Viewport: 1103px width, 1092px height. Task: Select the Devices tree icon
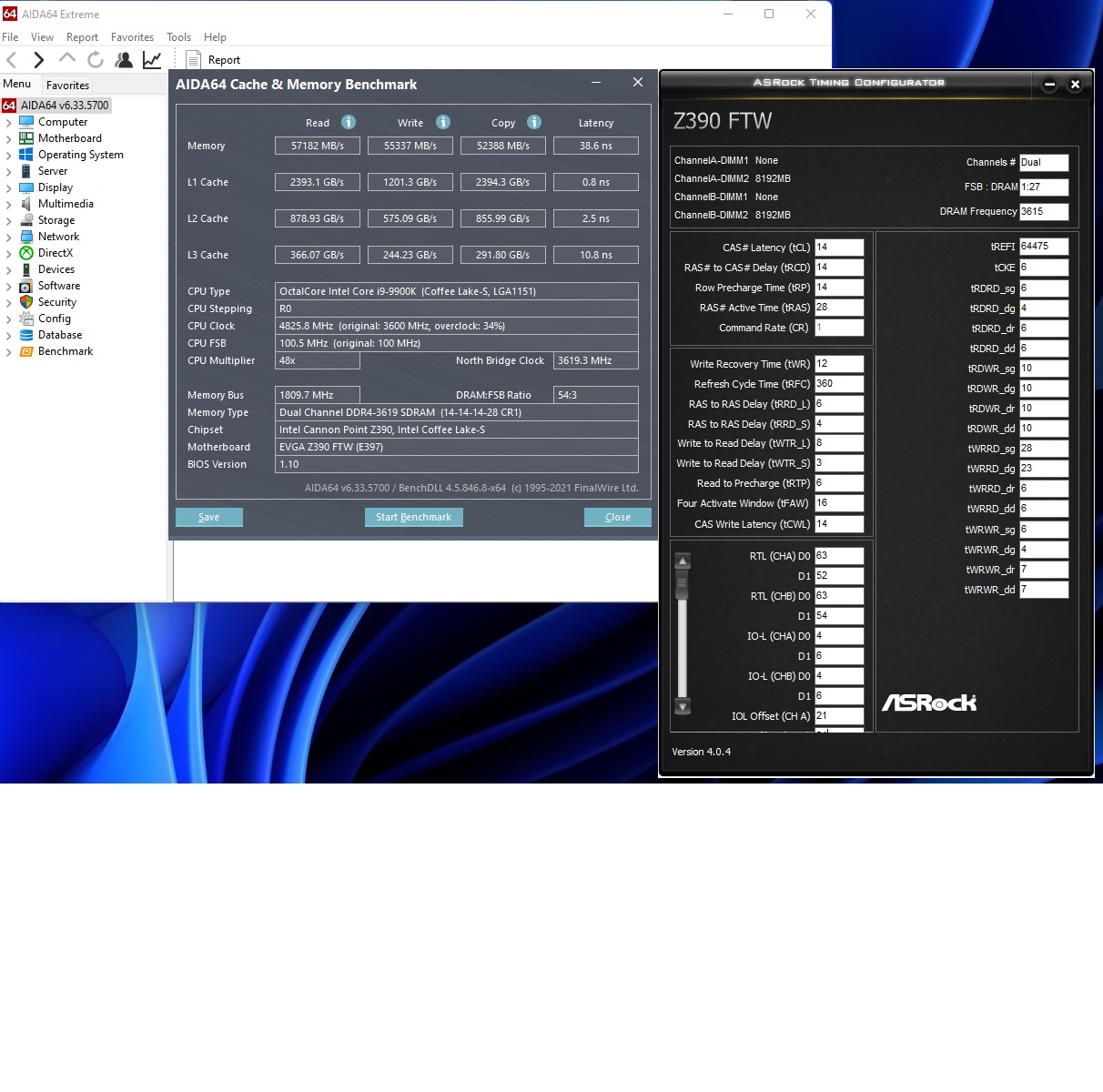[26, 269]
